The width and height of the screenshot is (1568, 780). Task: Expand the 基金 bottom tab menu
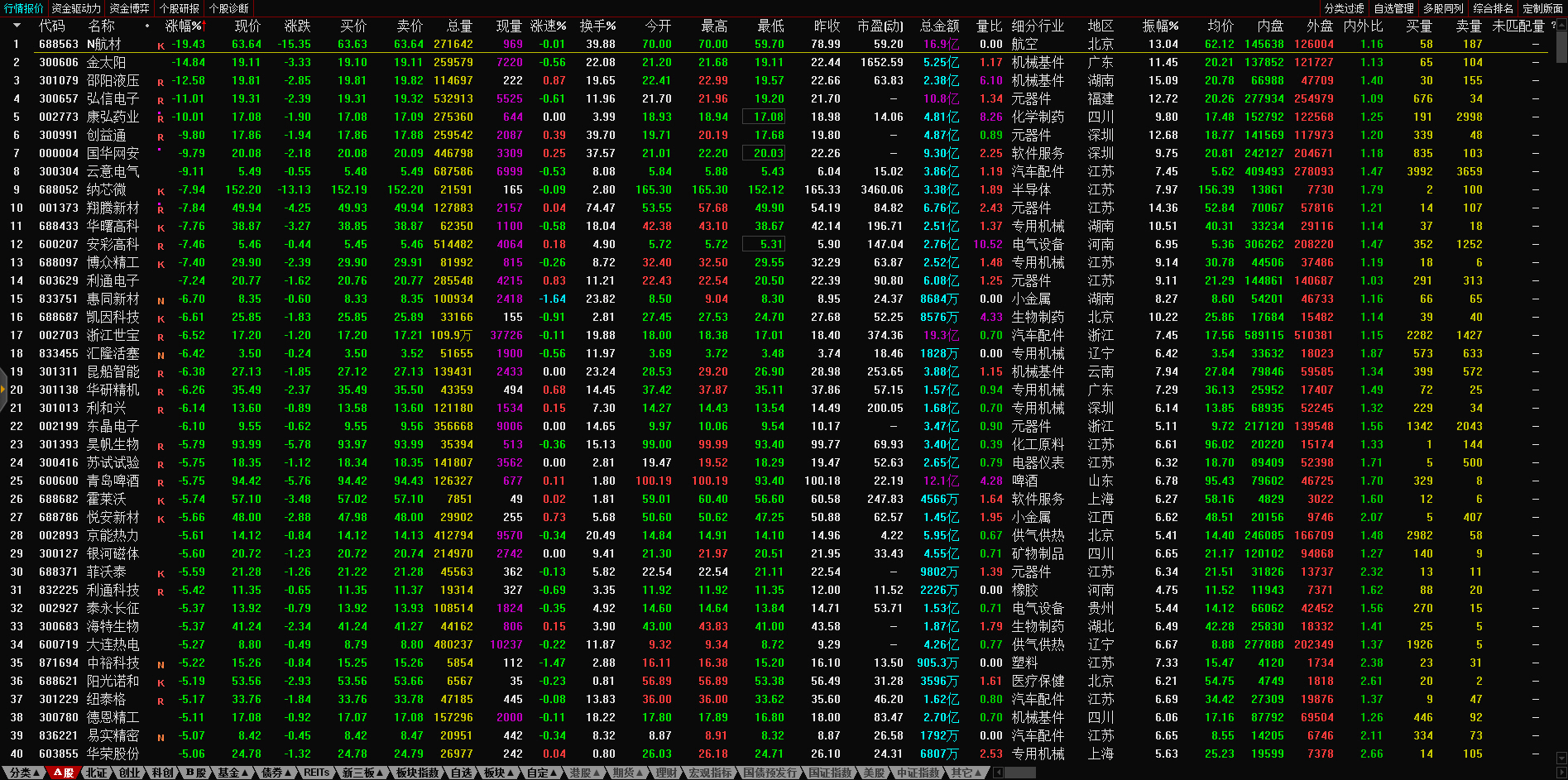(x=233, y=773)
